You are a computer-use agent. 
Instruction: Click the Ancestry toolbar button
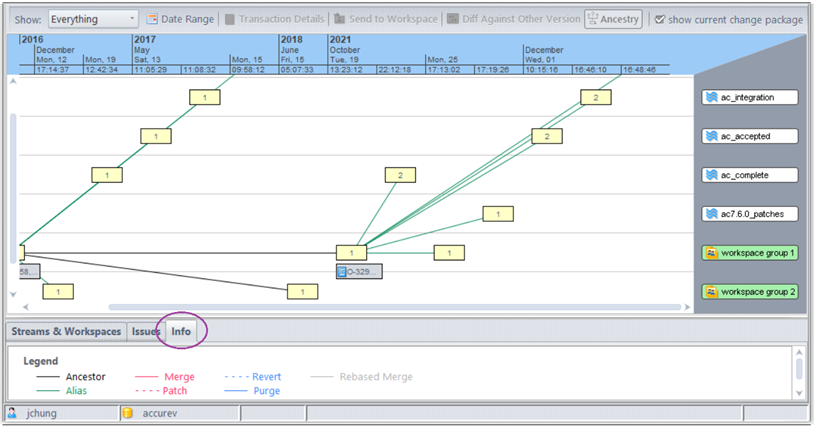pos(613,19)
